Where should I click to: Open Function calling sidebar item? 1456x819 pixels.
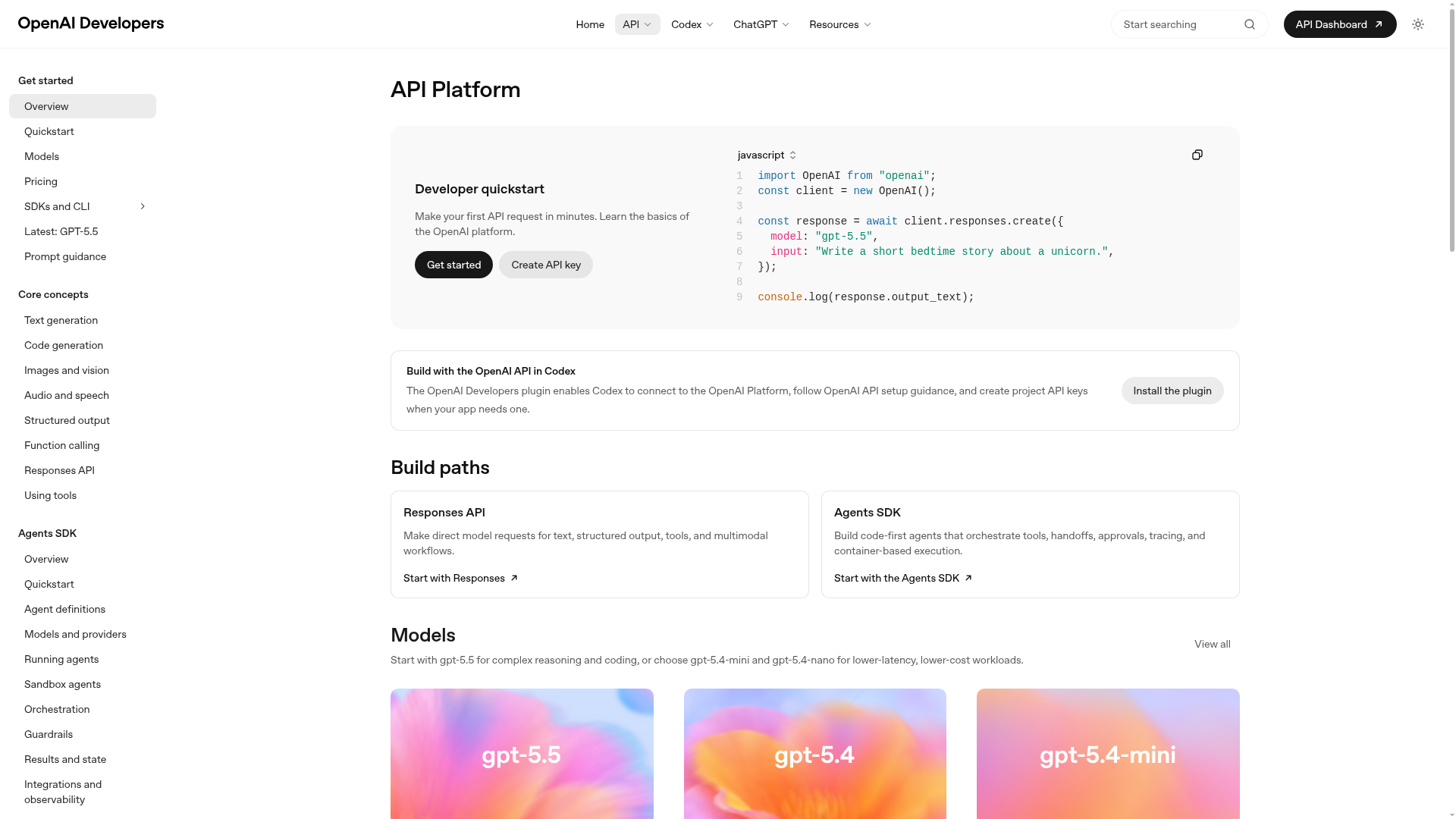[x=83, y=445]
